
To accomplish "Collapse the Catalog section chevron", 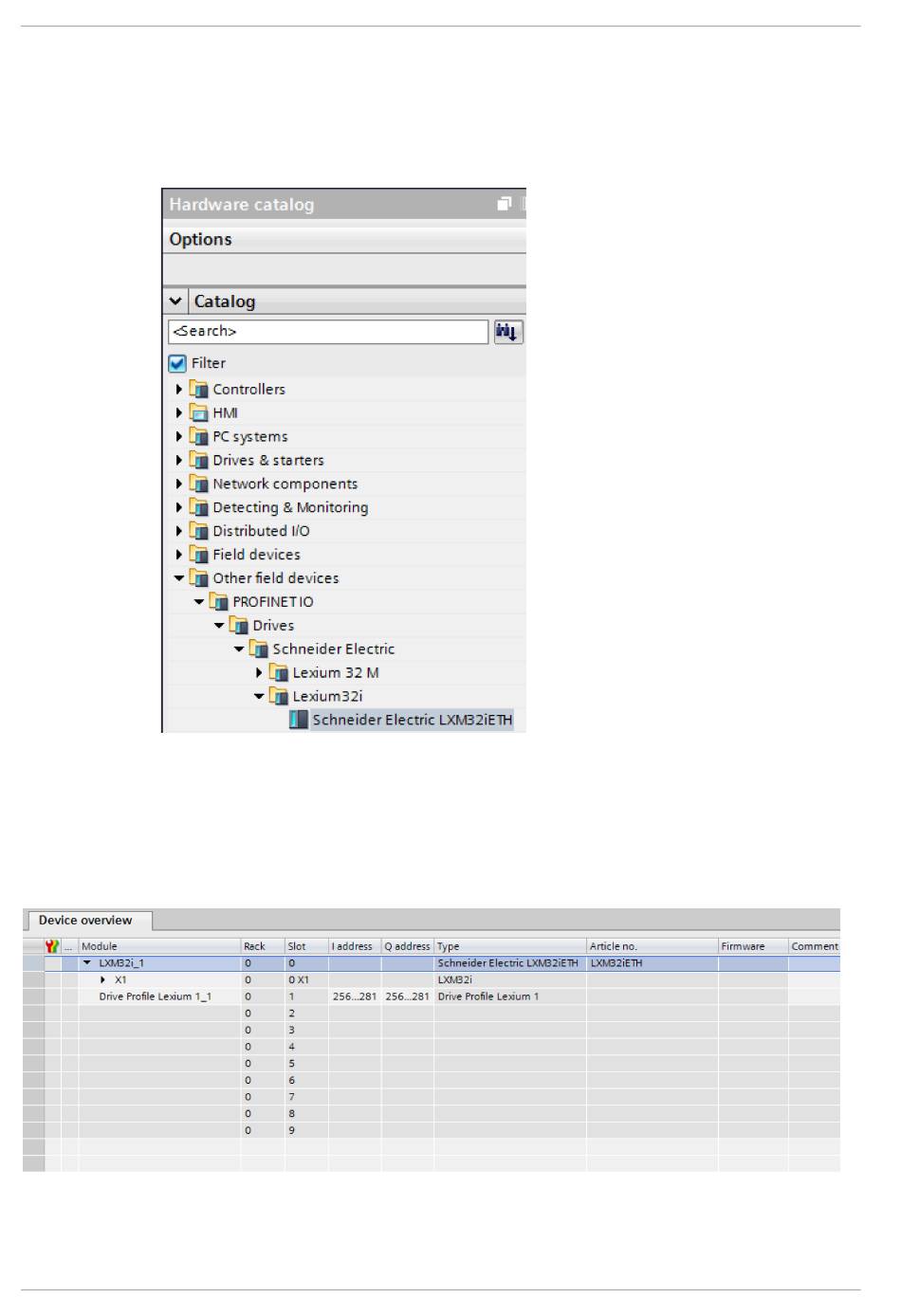I will coord(175,302).
